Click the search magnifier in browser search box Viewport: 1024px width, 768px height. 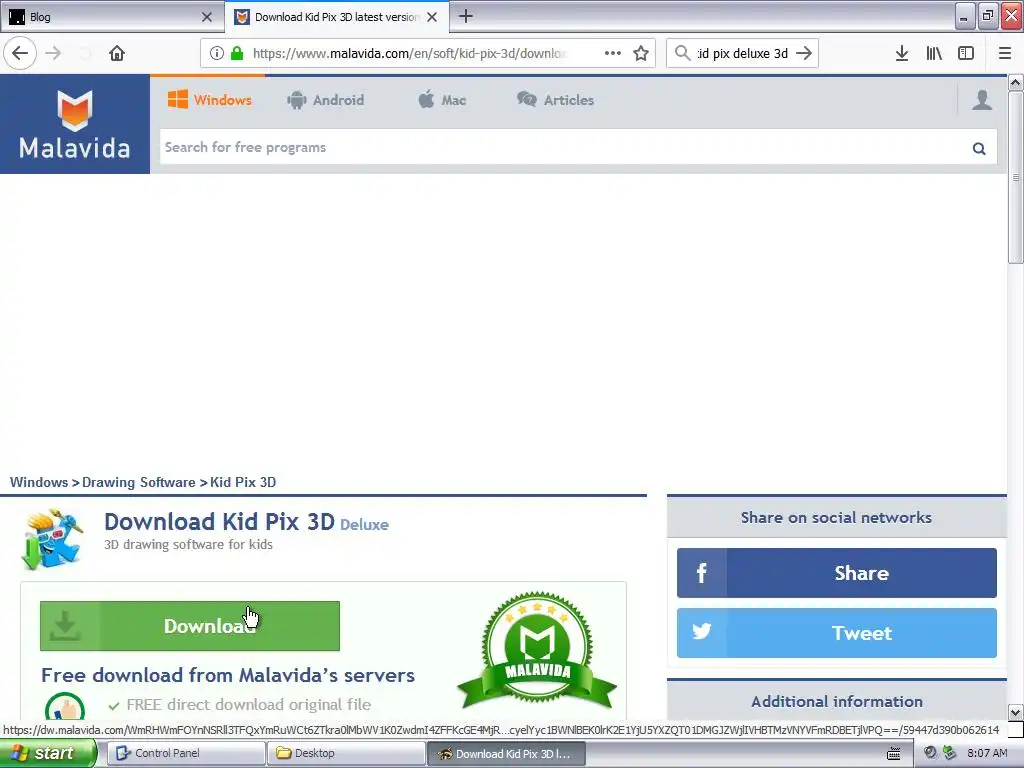pyautogui.click(x=682, y=54)
